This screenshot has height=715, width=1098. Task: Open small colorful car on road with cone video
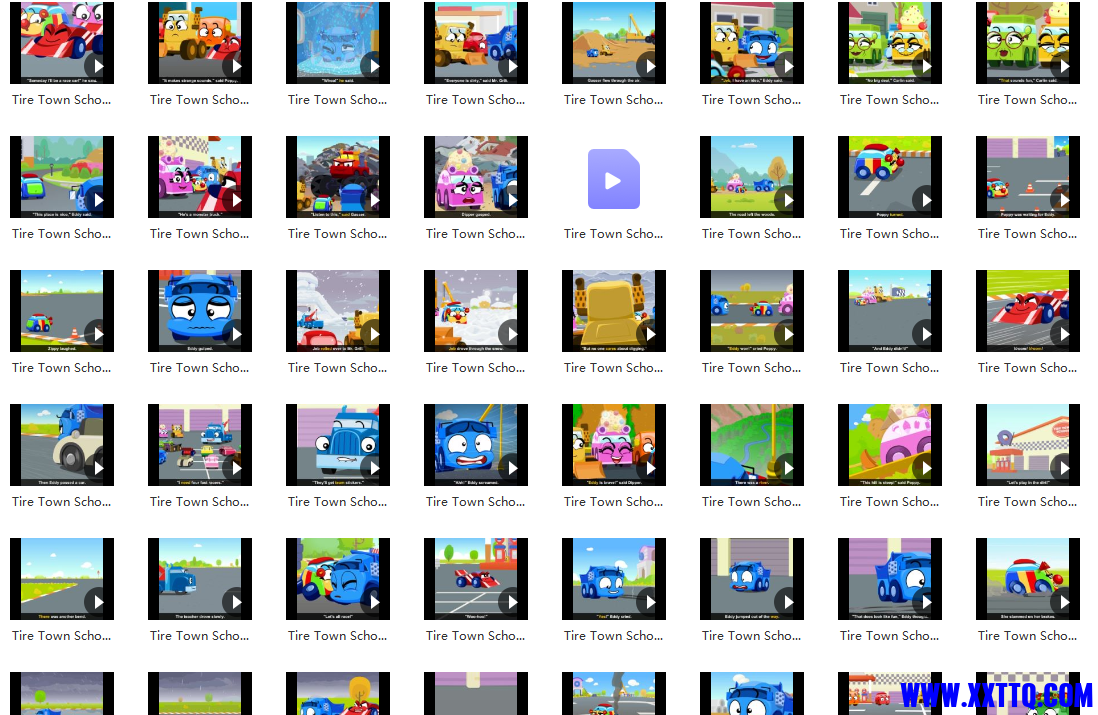click(x=62, y=310)
